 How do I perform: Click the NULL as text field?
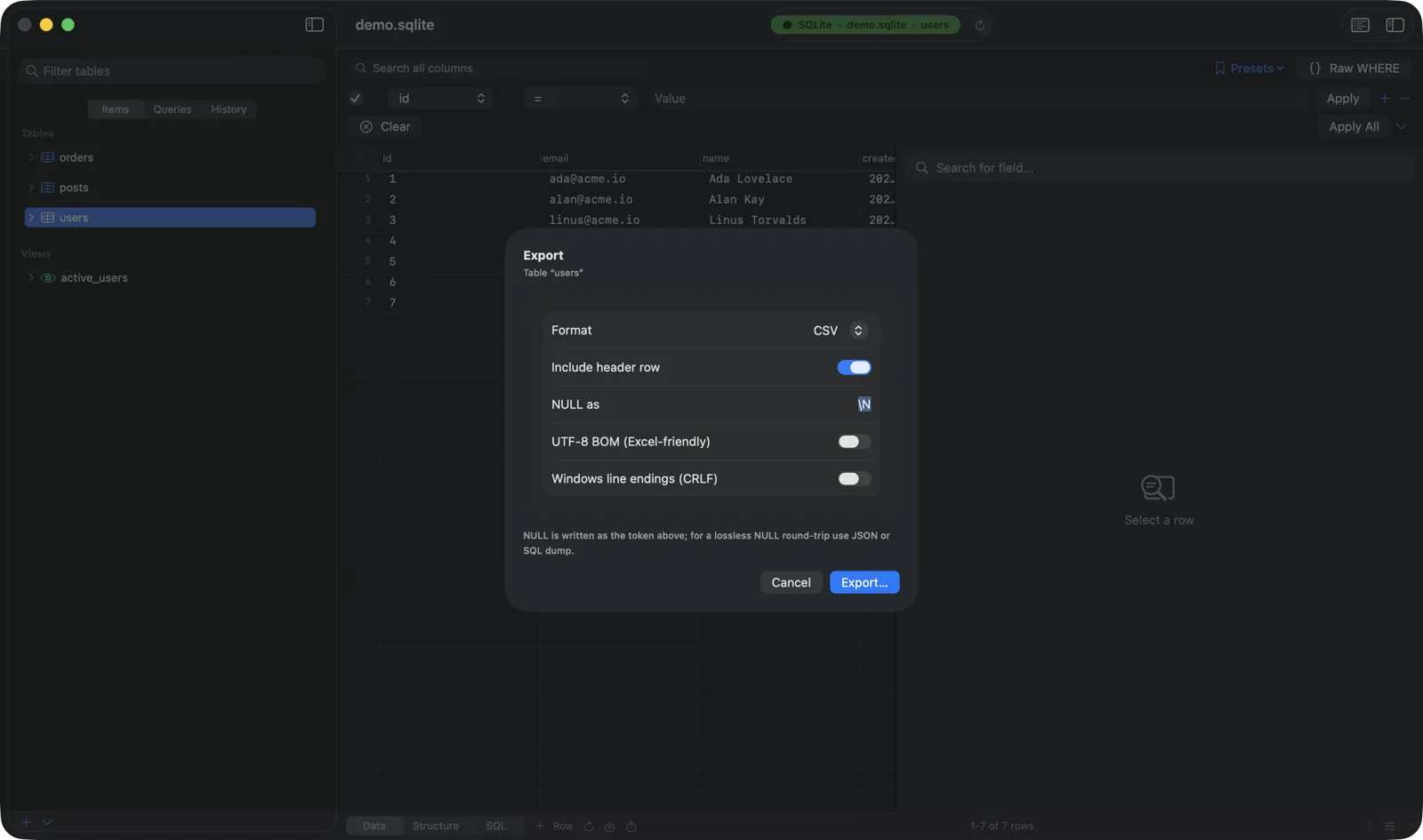click(x=864, y=404)
